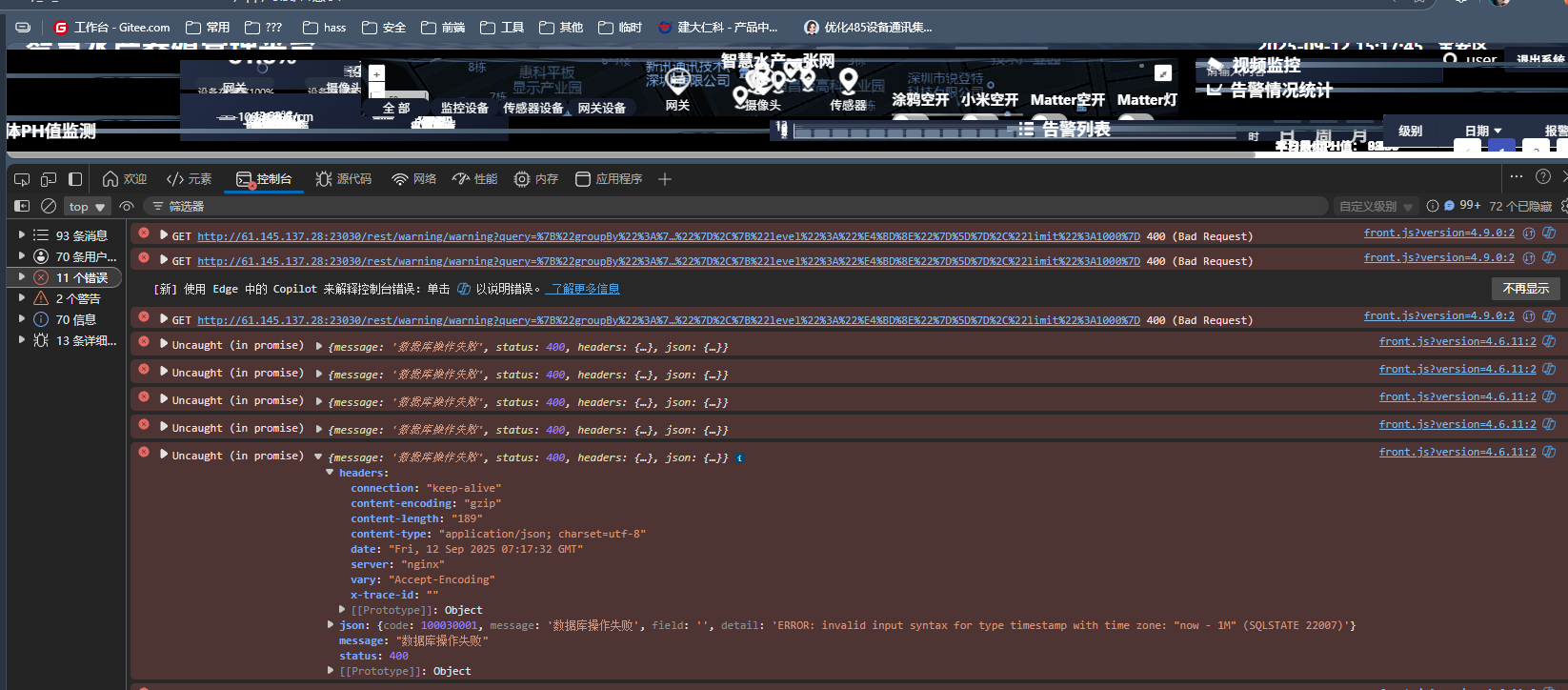This screenshot has height=690, width=1568.
Task: Click the dock side panel icon
Action: click(75, 179)
